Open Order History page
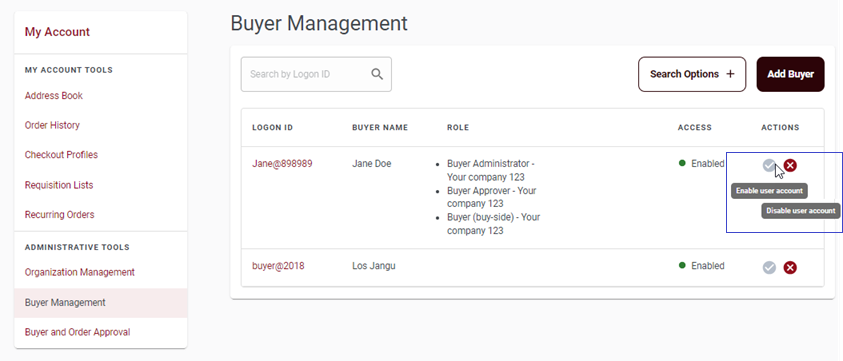 [x=52, y=125]
